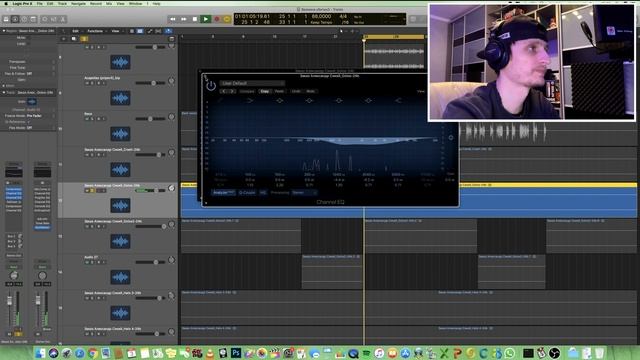
Task: Click the Stop button in the transport
Action: (195, 19)
